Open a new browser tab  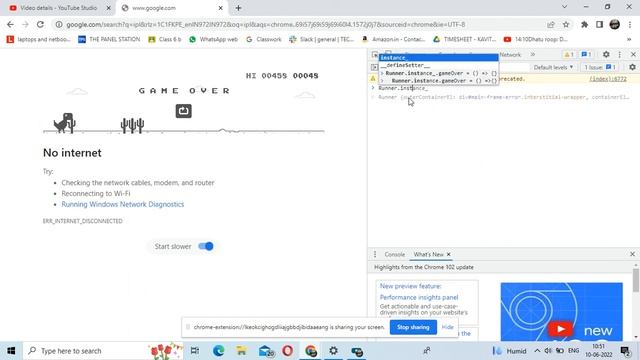coord(238,8)
